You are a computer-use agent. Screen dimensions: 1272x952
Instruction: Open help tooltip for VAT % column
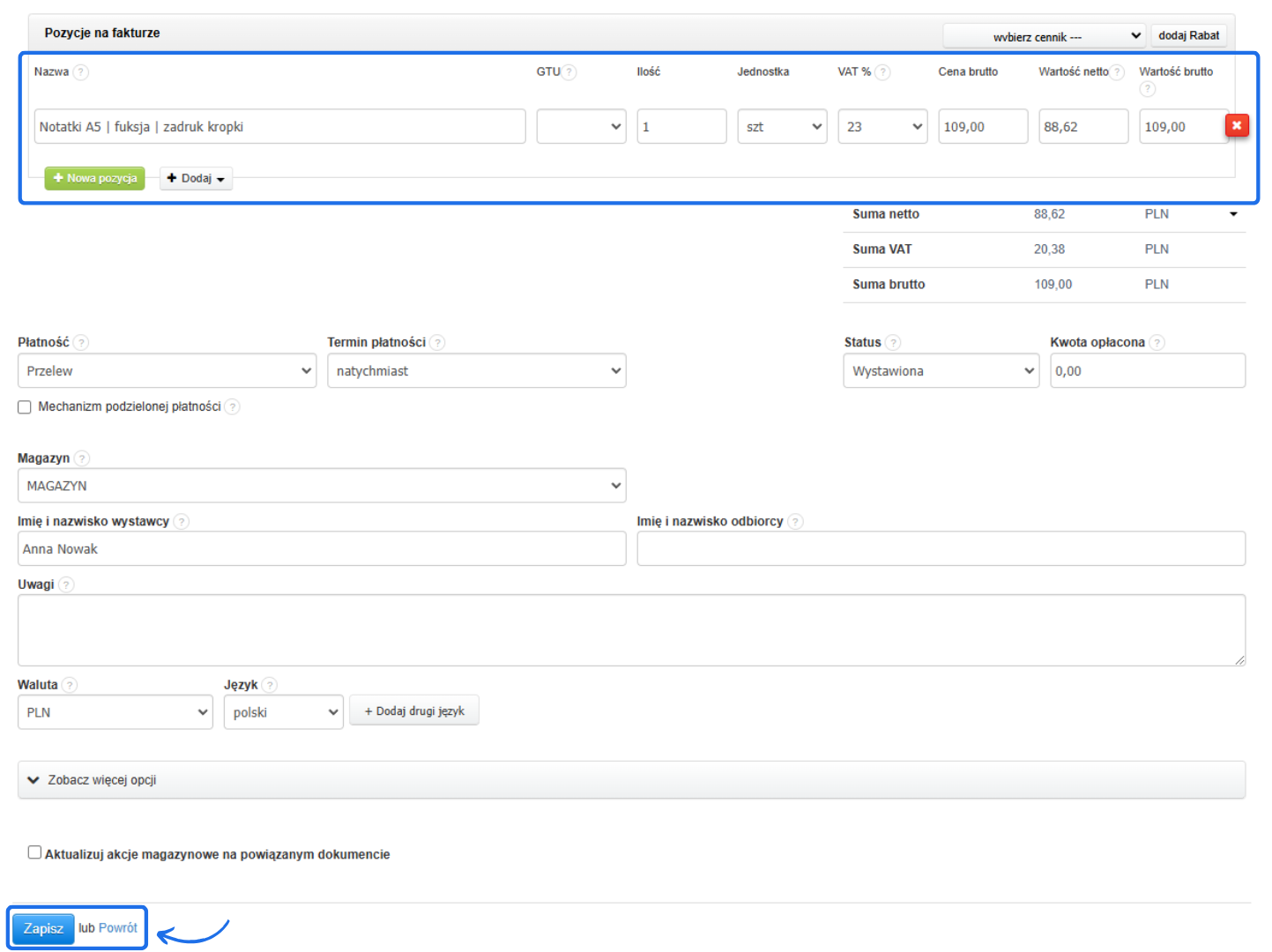tap(882, 72)
